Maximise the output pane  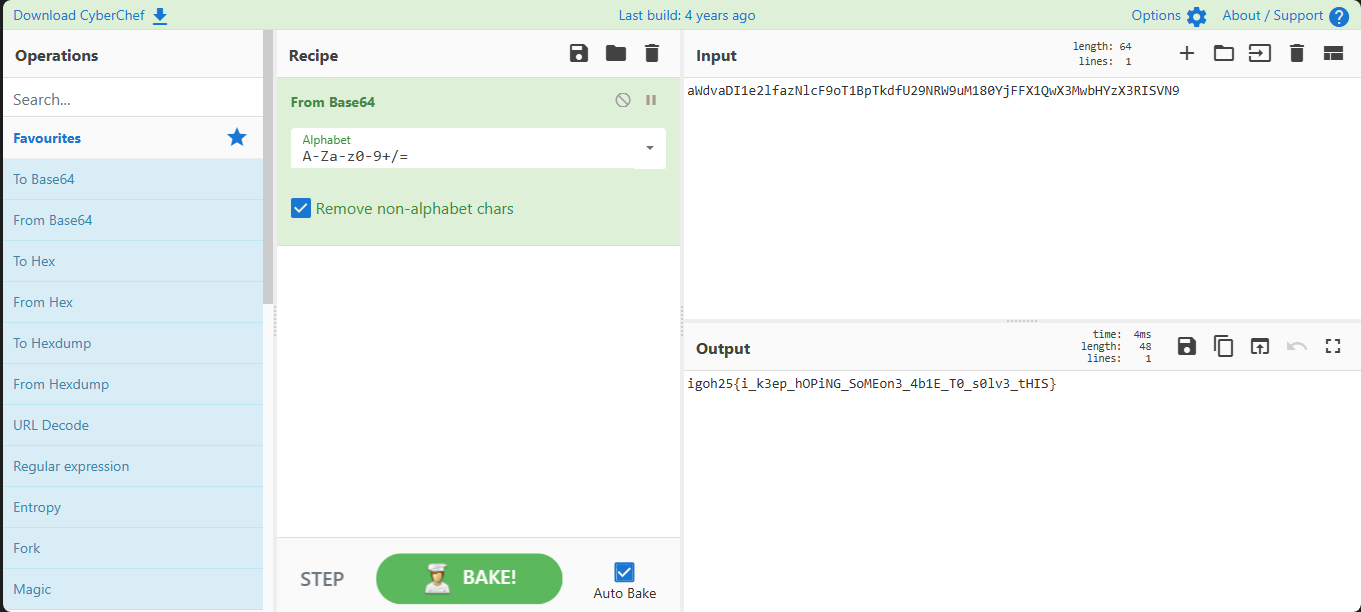pos(1332,347)
